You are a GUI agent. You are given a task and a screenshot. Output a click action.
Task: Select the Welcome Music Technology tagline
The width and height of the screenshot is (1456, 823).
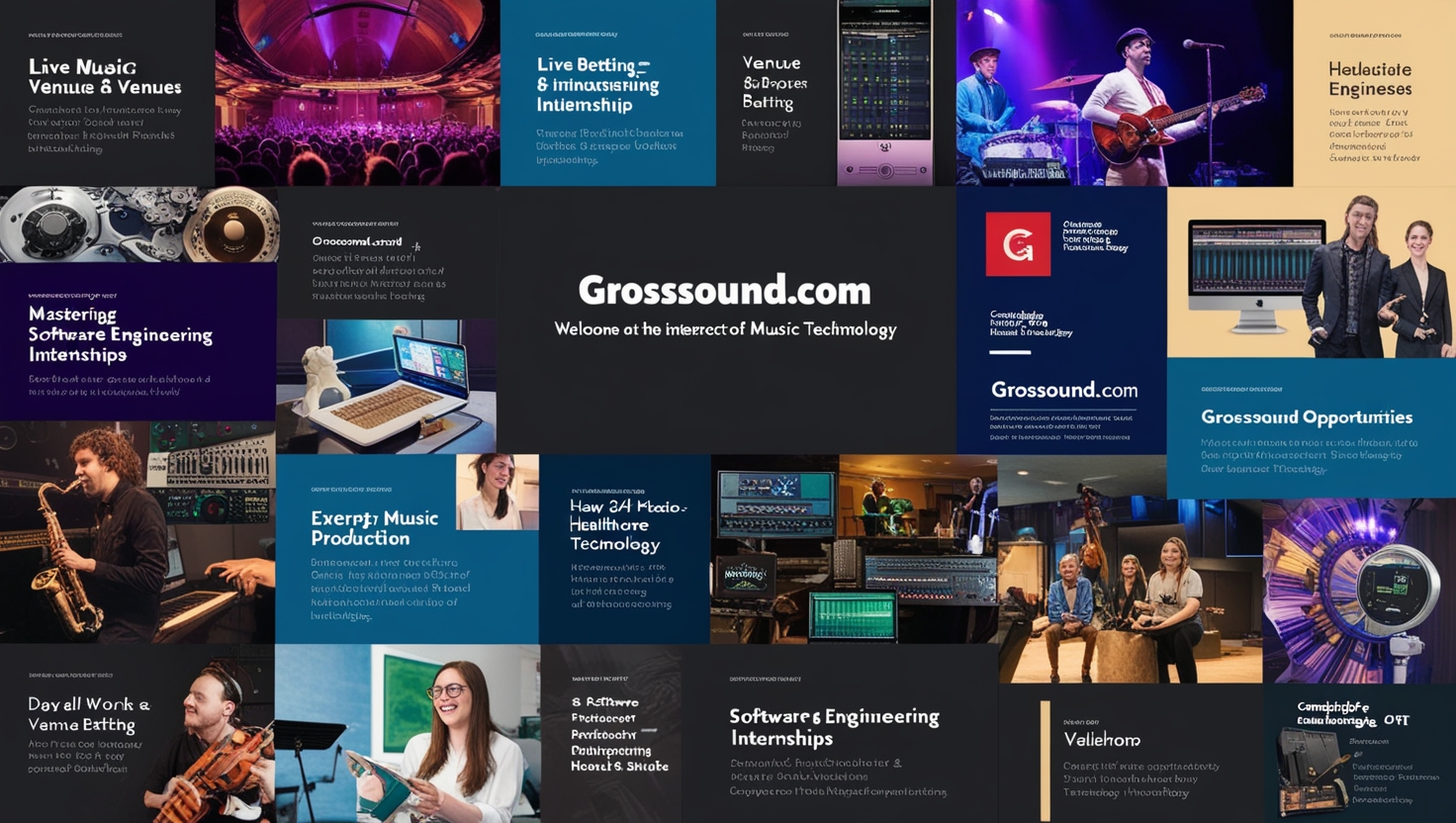tap(725, 329)
